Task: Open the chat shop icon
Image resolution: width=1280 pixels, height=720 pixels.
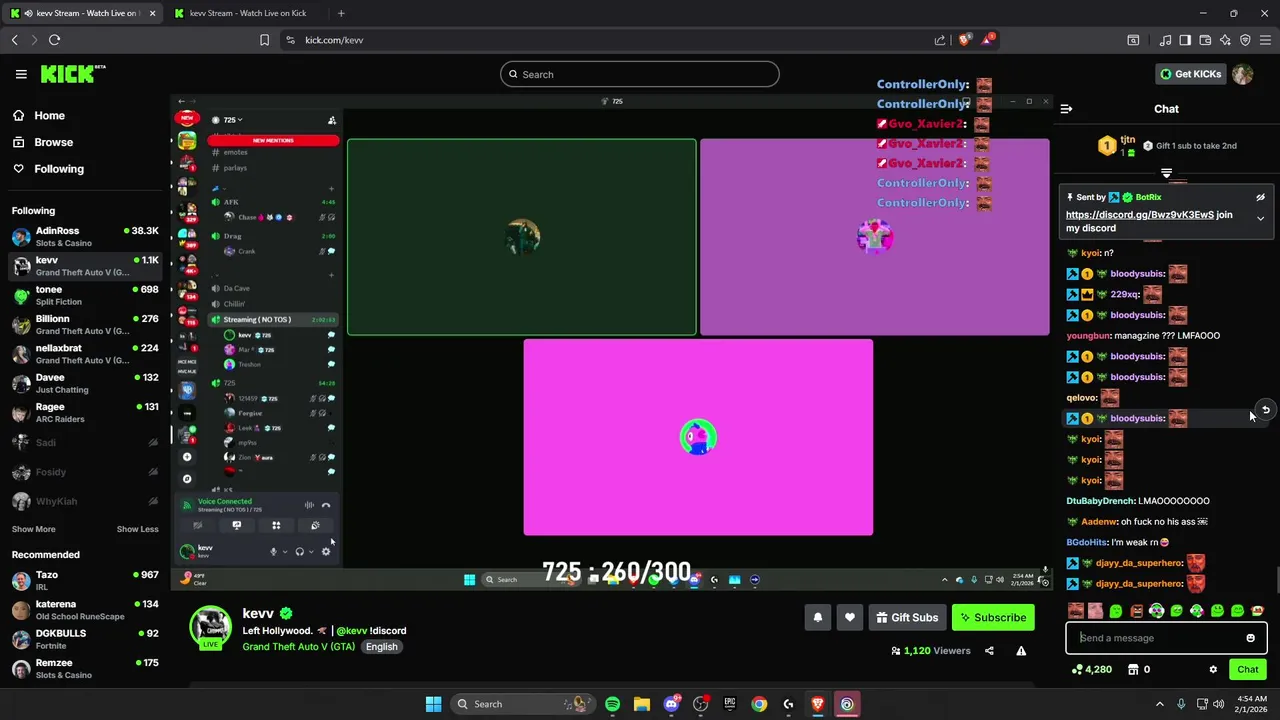Action: pyautogui.click(x=1133, y=669)
